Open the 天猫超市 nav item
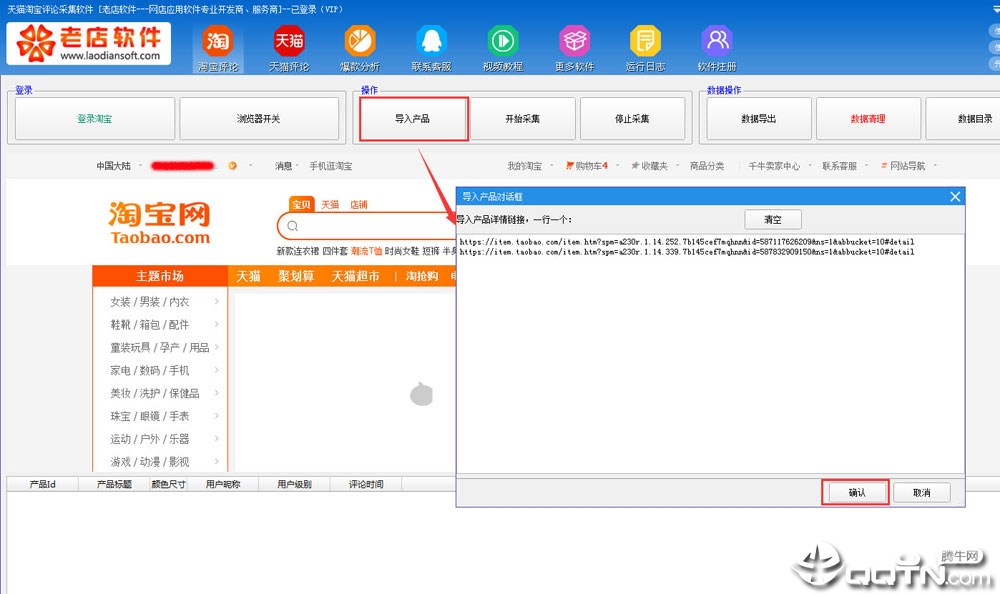The image size is (1000, 594). point(355,276)
